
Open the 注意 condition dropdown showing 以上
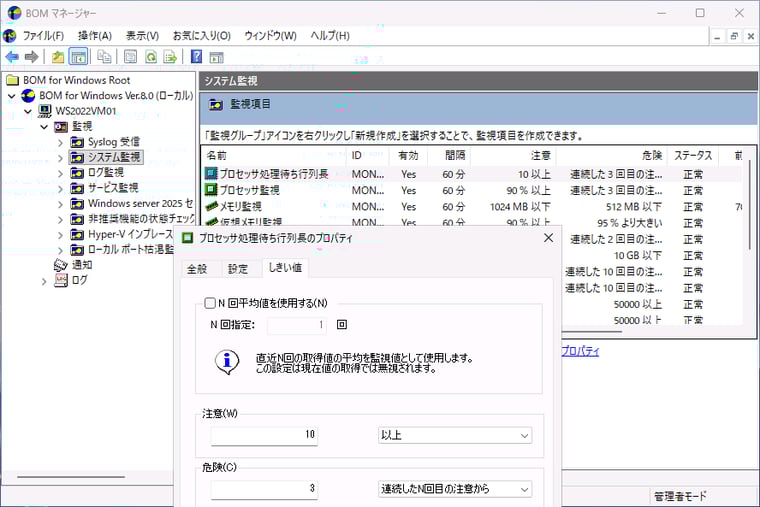(455, 435)
